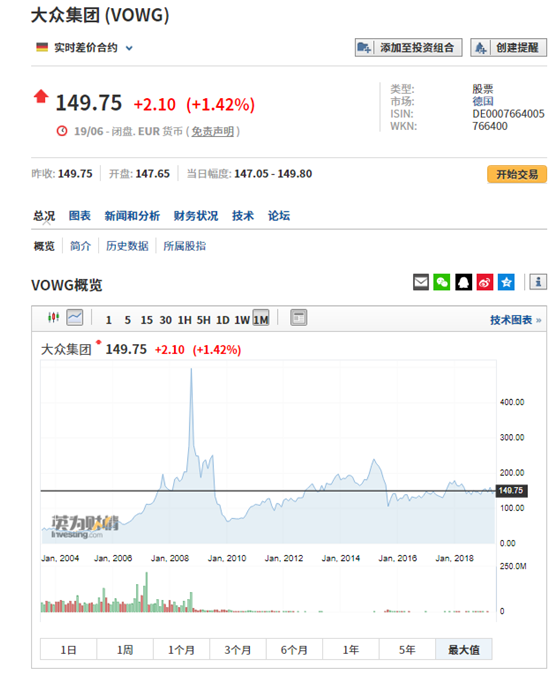Show the 1周 chart range
The image size is (558, 677).
(x=125, y=649)
